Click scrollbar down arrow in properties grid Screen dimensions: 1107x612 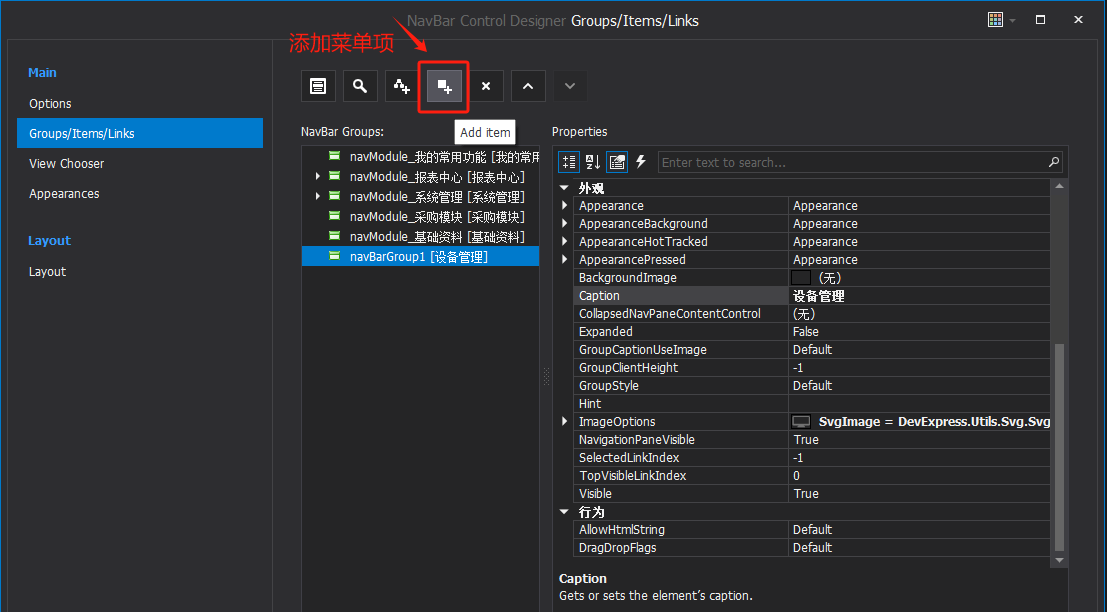point(1059,560)
